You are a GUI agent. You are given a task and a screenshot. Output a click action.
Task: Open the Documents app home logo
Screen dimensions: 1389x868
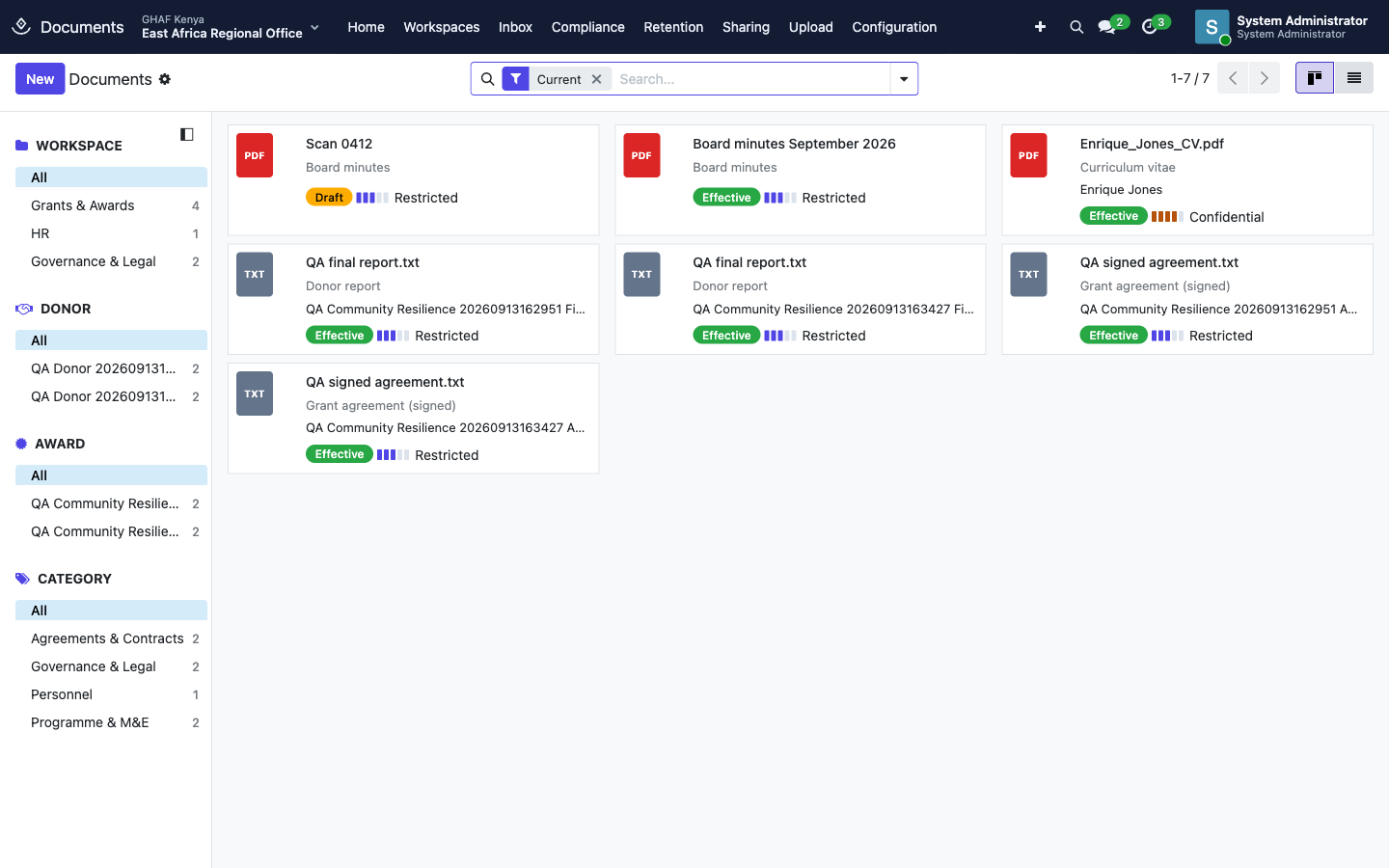click(x=21, y=27)
